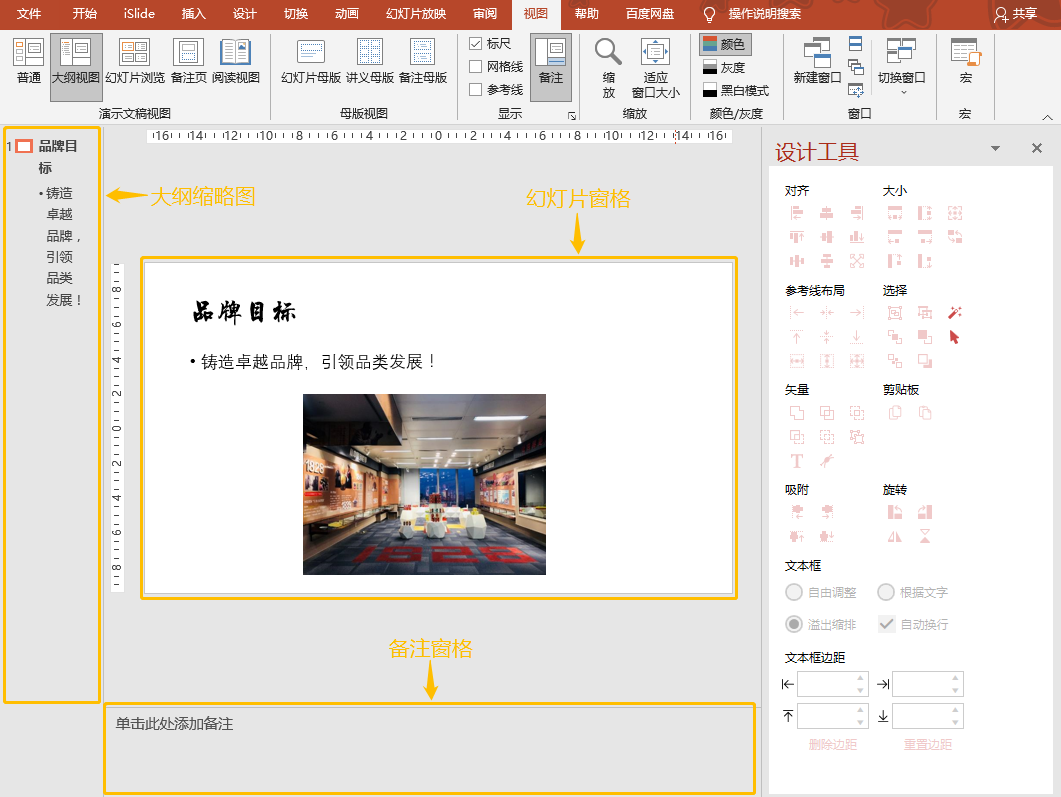Click the union shapes icon under 矢量
The width and height of the screenshot is (1061, 797).
[797, 413]
